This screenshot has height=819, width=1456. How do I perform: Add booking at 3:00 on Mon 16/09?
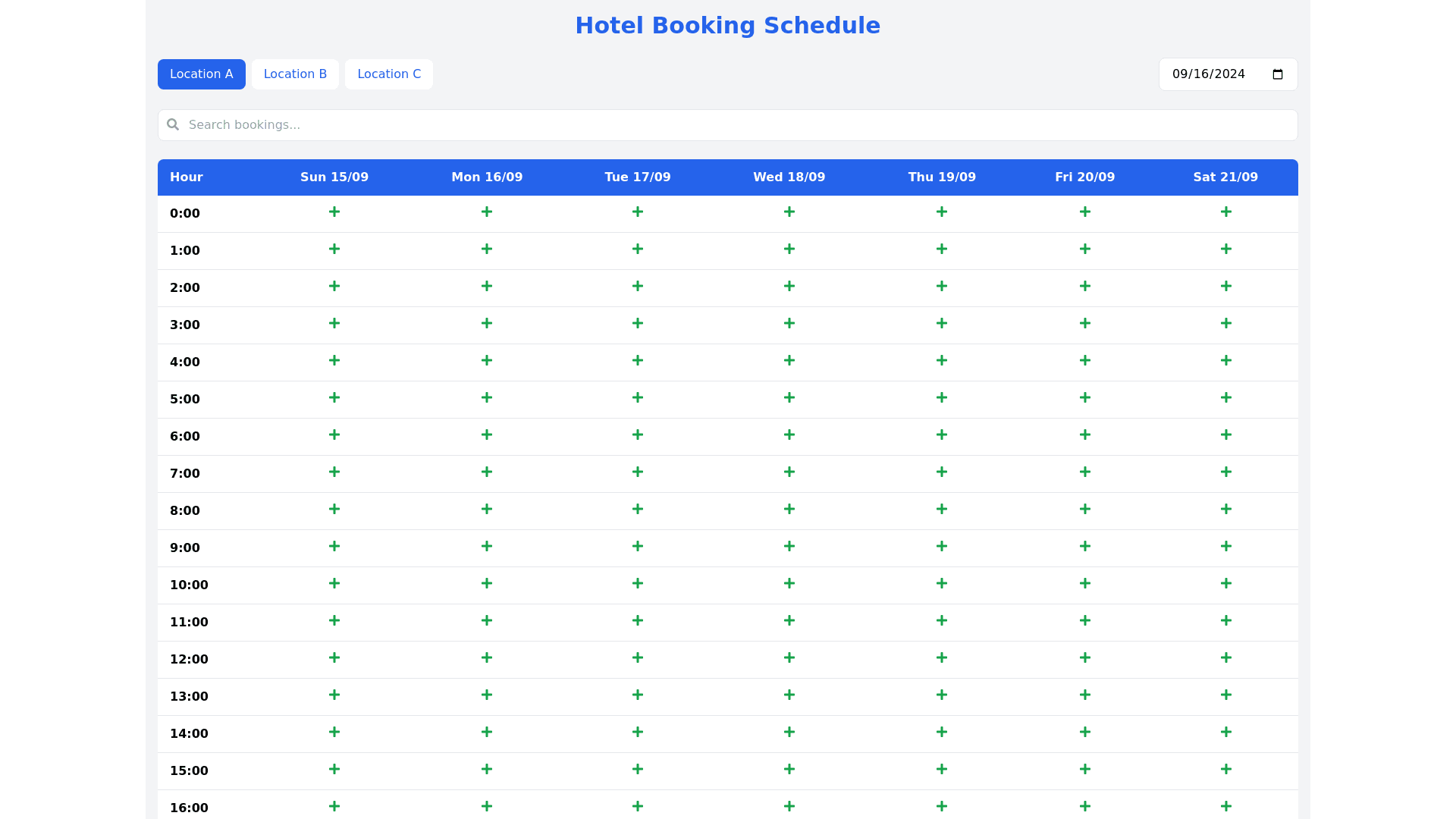pyautogui.click(x=487, y=324)
